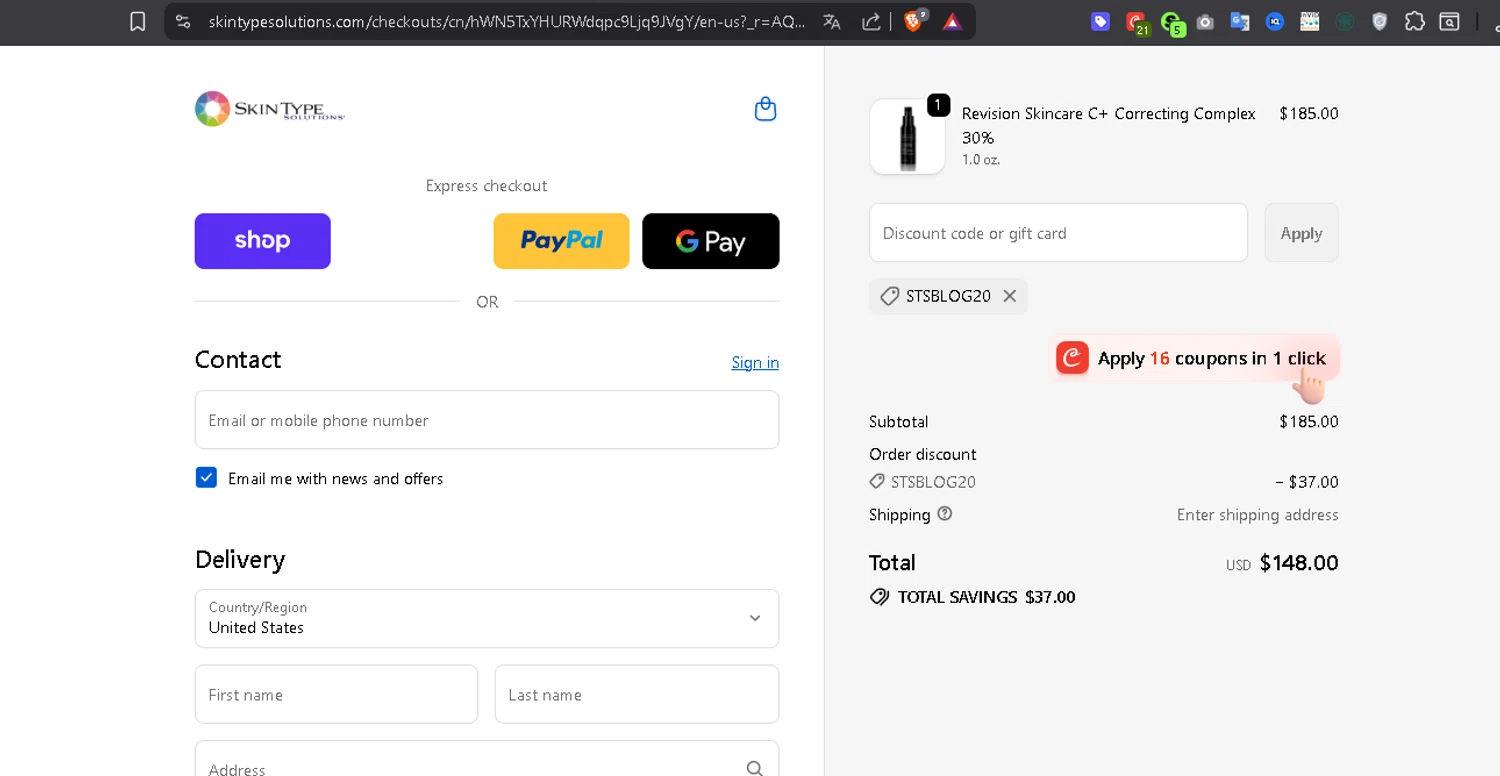The height and width of the screenshot is (776, 1500).
Task: Click the Discount code or gift card field
Action: coord(1058,233)
